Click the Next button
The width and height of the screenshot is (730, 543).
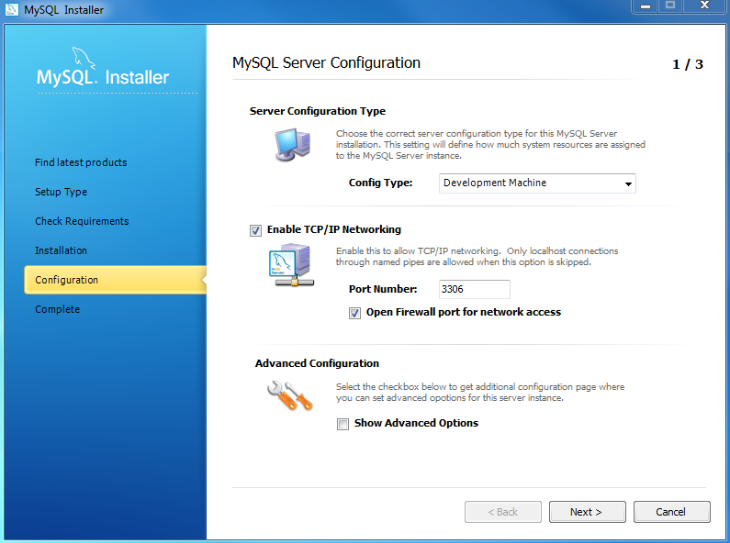pos(587,512)
